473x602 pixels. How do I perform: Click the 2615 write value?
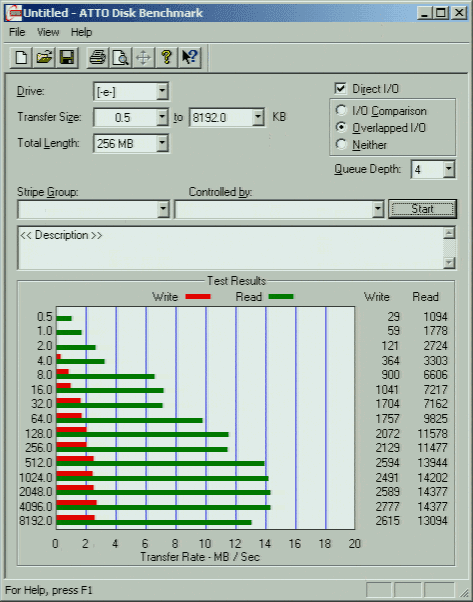[387, 521]
